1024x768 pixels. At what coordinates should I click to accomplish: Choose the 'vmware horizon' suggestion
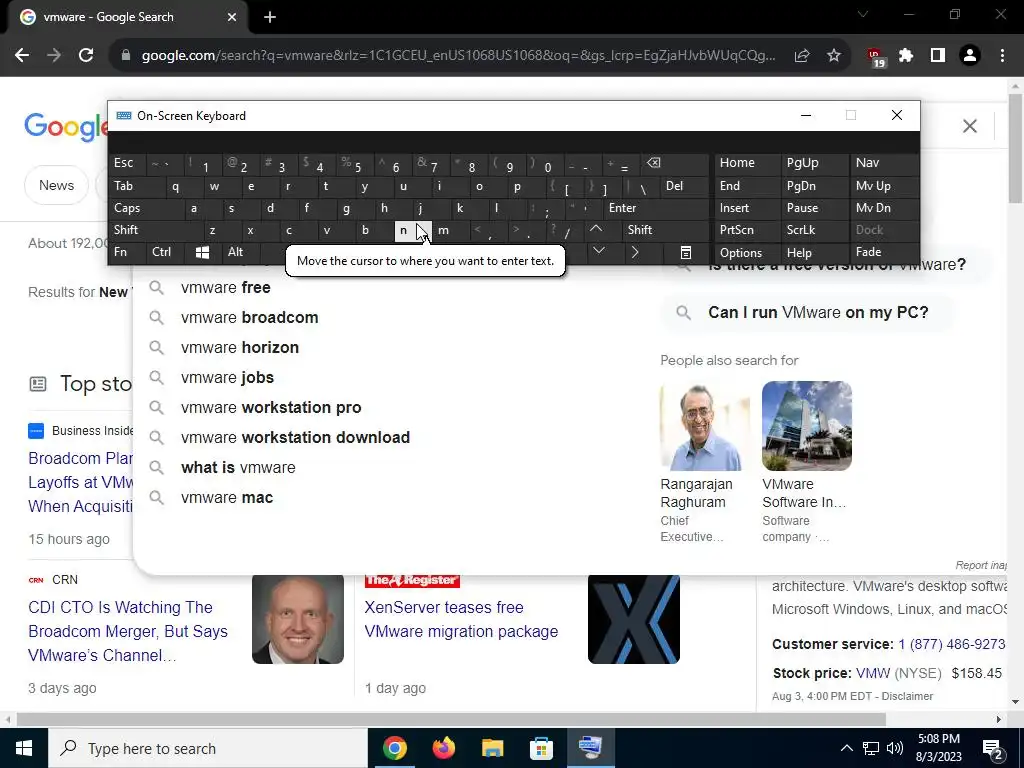tap(240, 347)
